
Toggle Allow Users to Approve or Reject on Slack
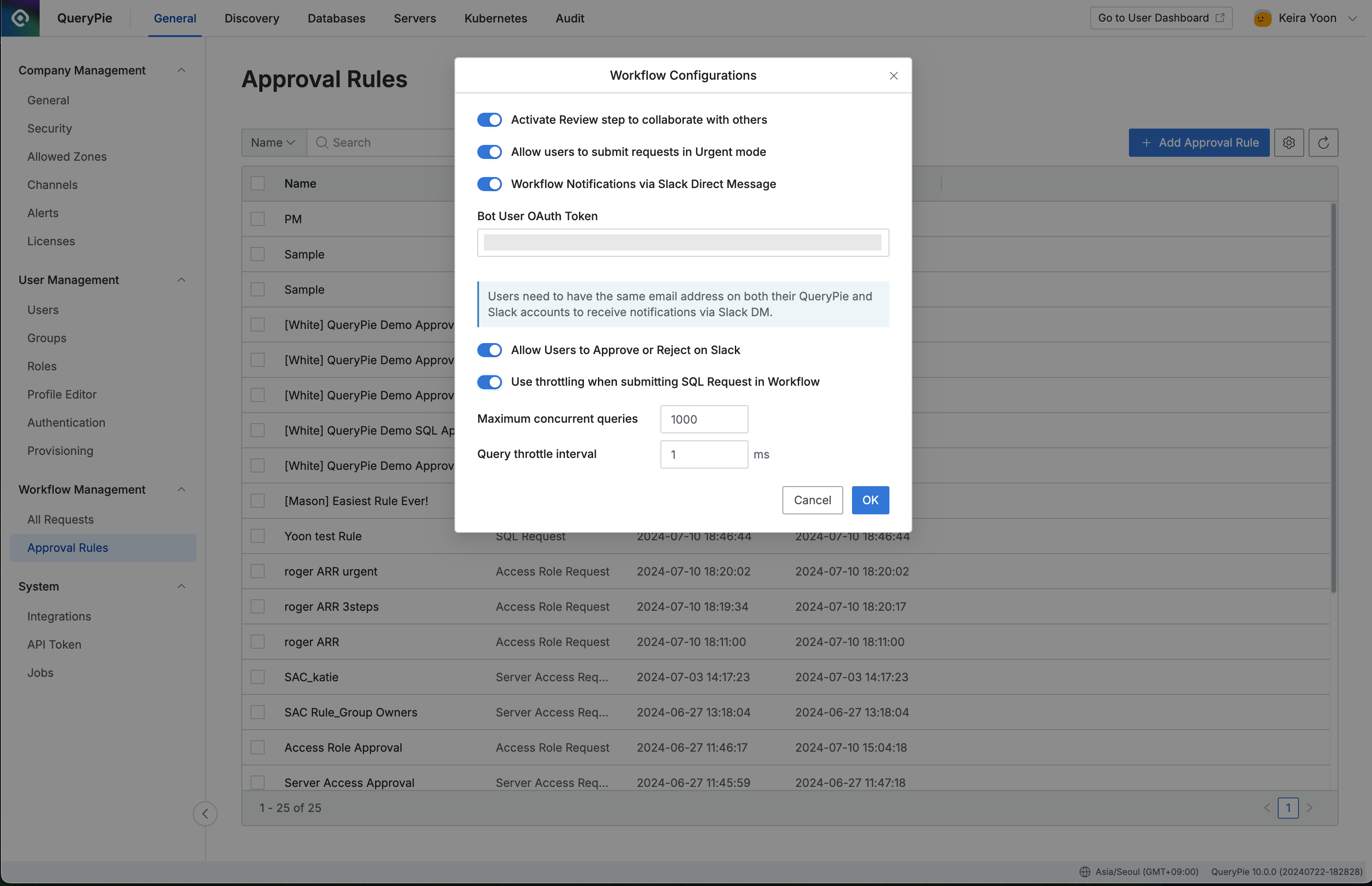(x=489, y=349)
